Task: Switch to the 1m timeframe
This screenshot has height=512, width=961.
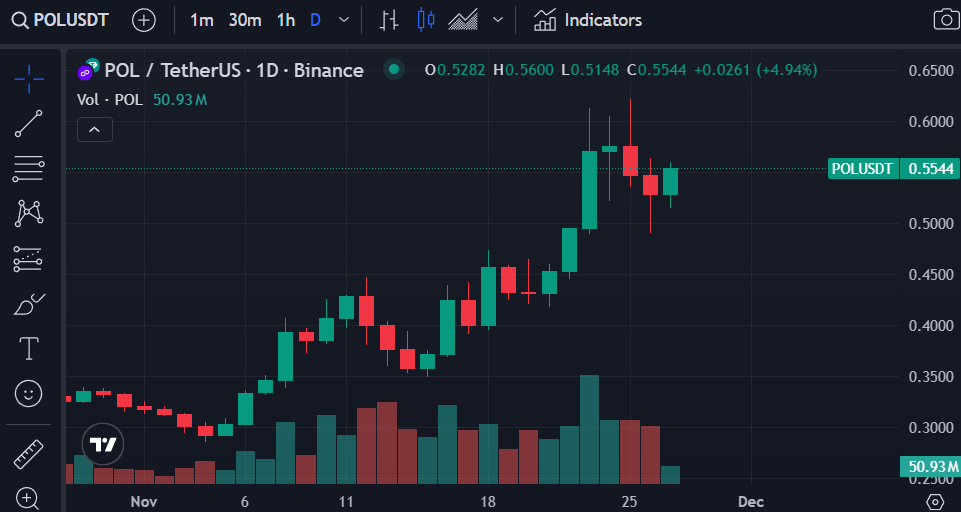Action: coord(202,20)
